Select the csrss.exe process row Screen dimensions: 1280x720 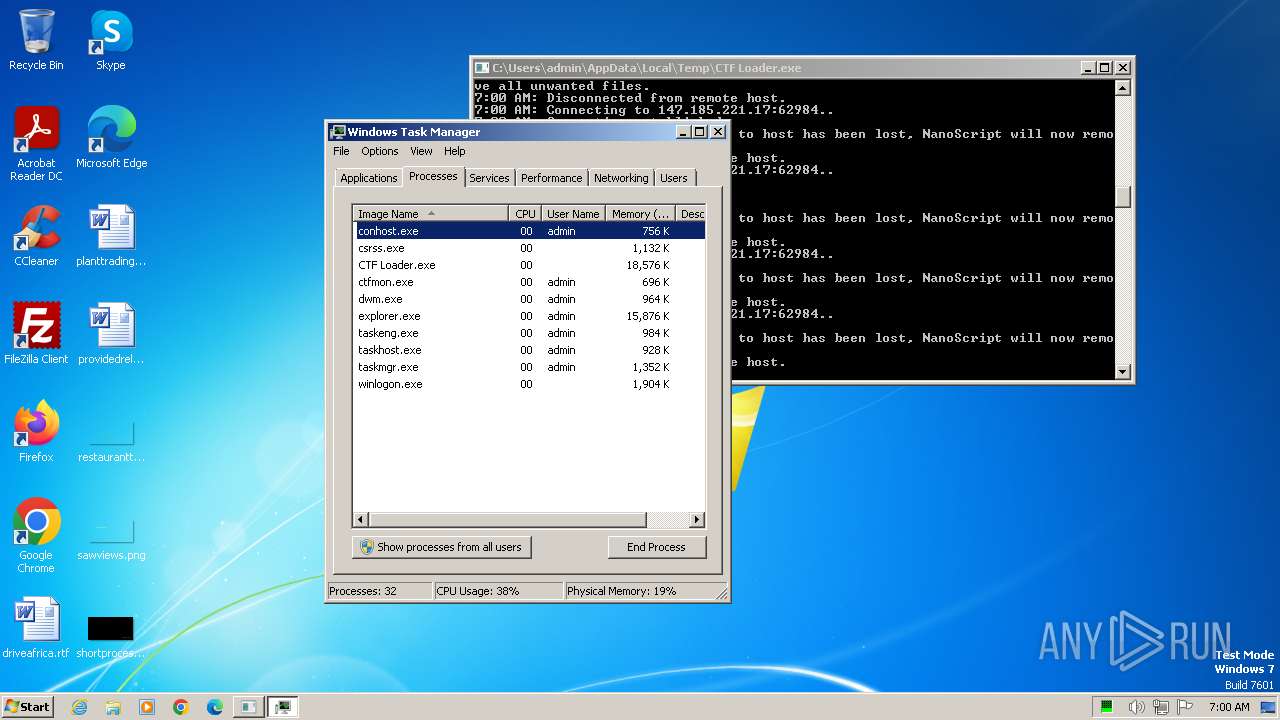coord(529,248)
